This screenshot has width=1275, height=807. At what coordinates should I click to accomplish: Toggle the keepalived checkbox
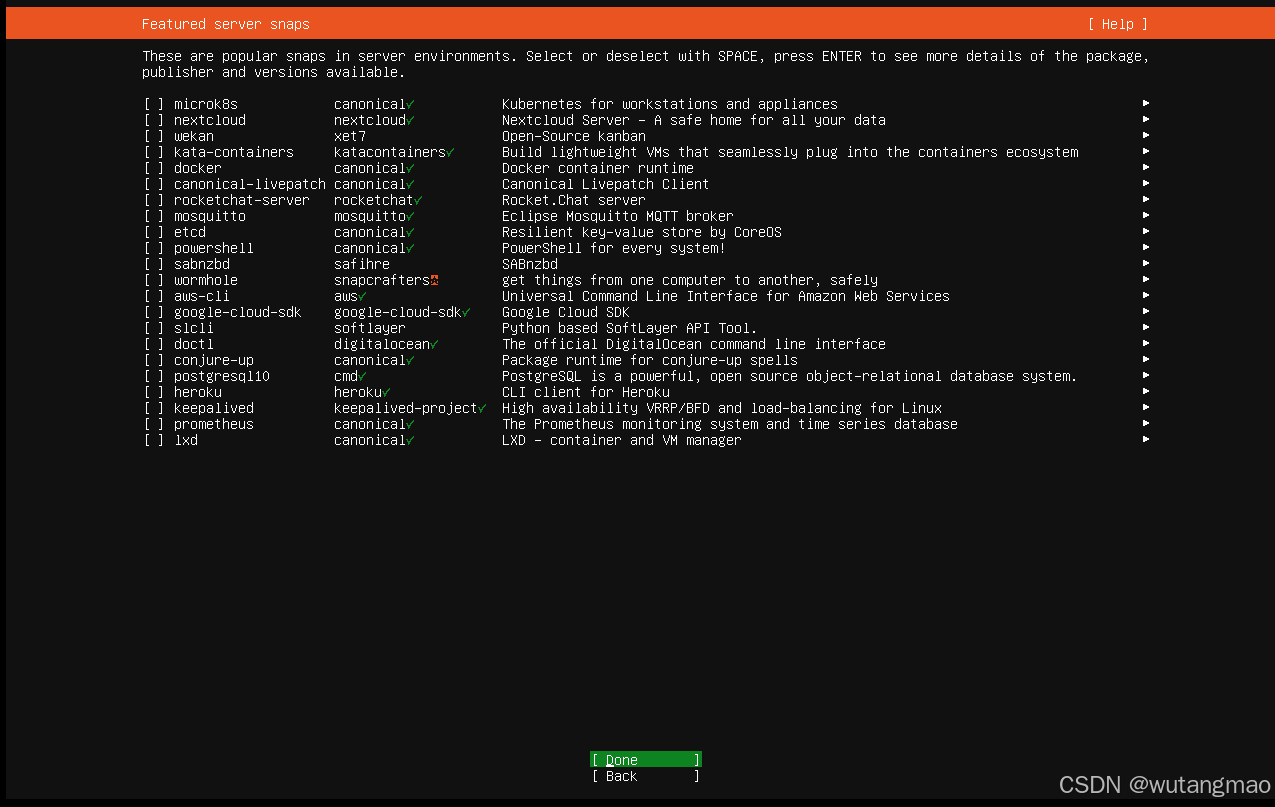pos(153,408)
